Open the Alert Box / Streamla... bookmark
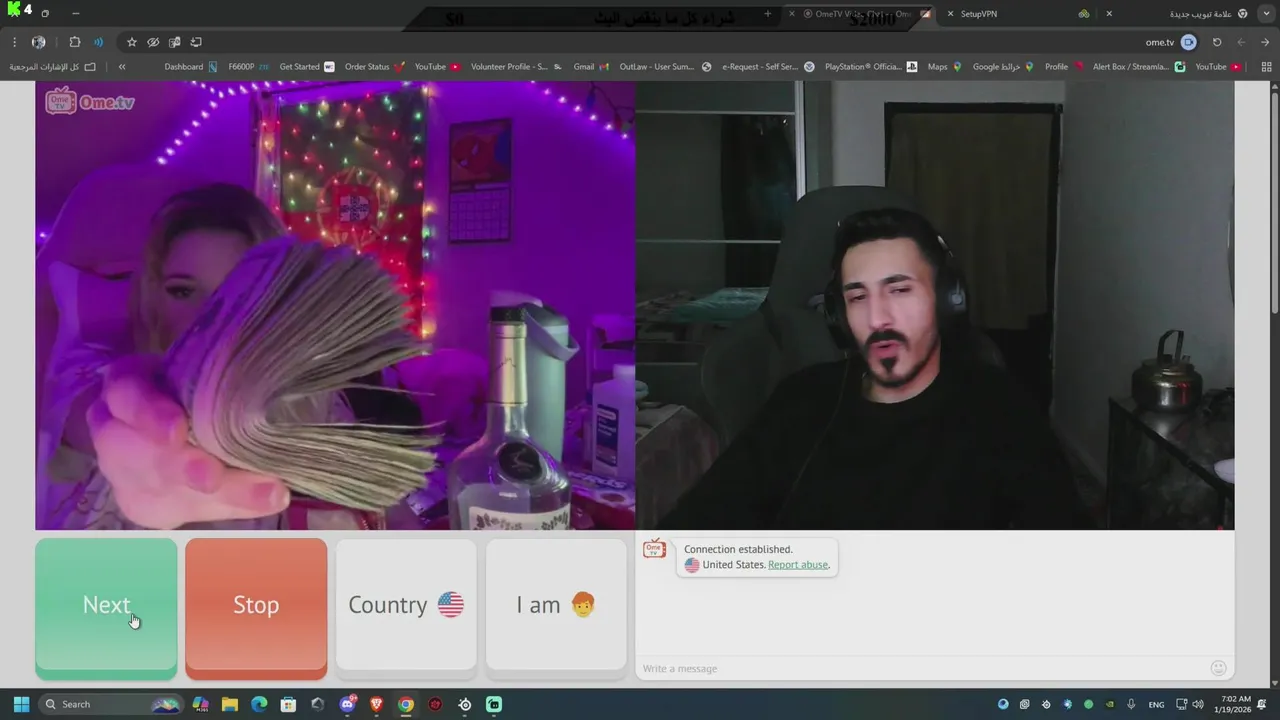The image size is (1280, 720). click(1138, 67)
